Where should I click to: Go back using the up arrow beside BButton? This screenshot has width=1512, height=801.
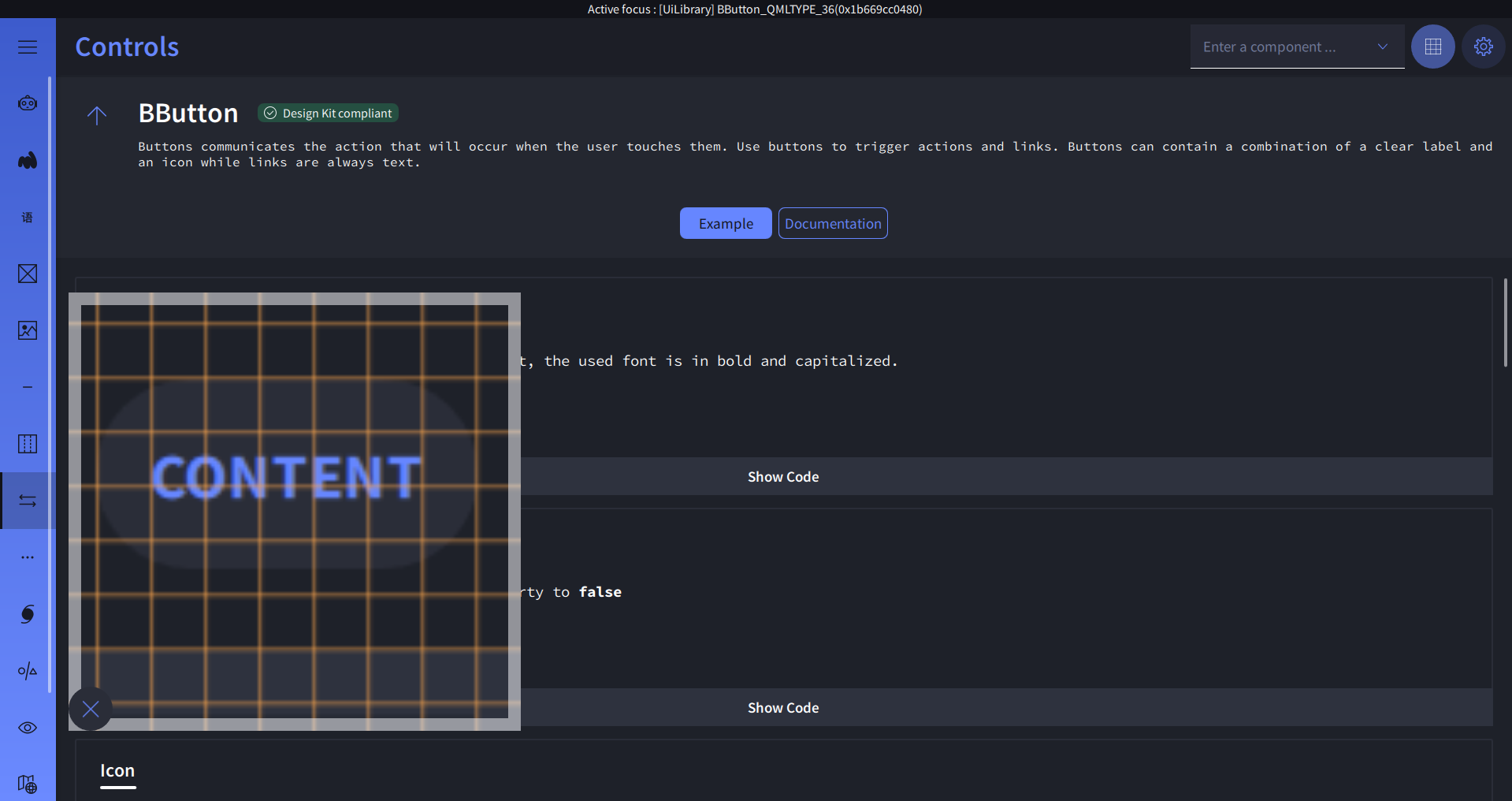[x=97, y=116]
